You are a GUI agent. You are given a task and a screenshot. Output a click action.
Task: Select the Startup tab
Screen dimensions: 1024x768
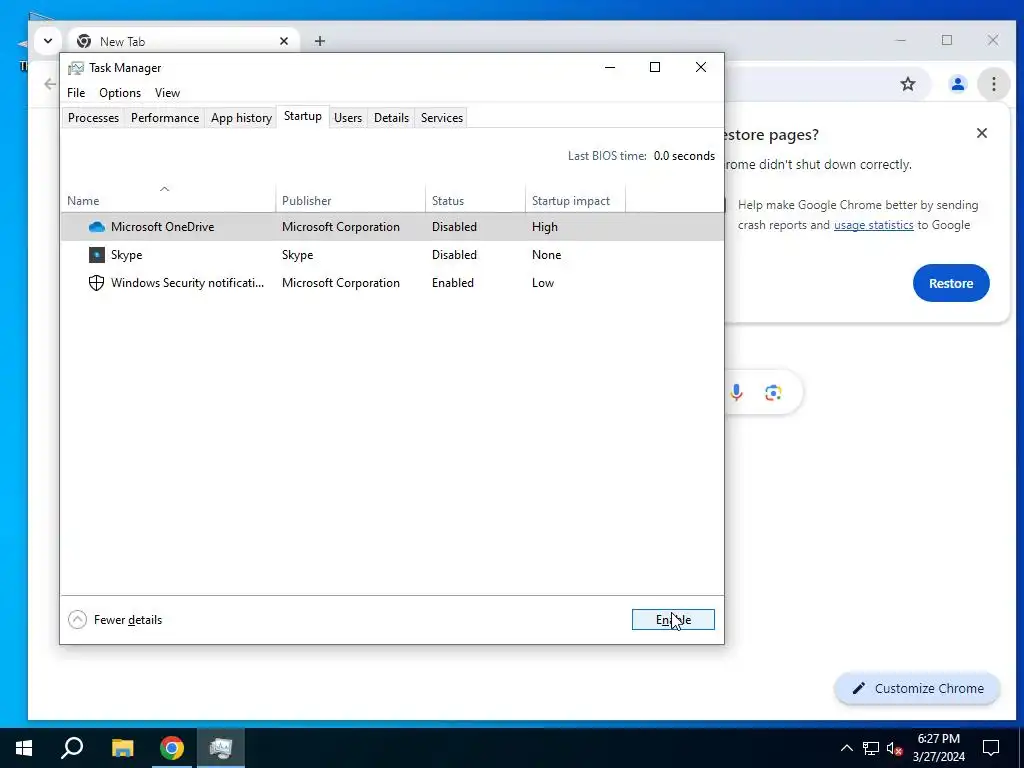302,116
